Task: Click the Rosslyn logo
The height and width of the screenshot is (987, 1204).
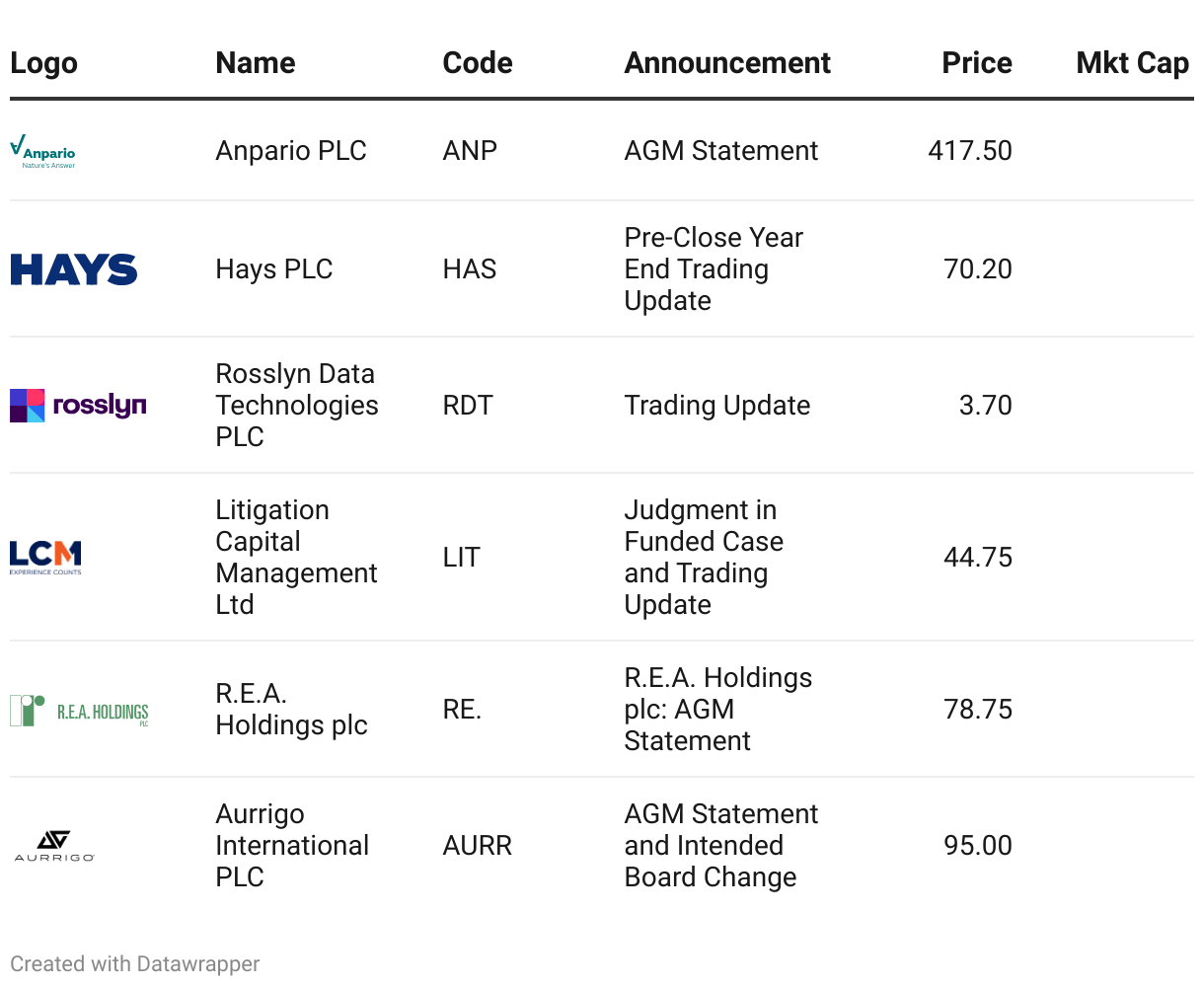Action: pos(78,406)
